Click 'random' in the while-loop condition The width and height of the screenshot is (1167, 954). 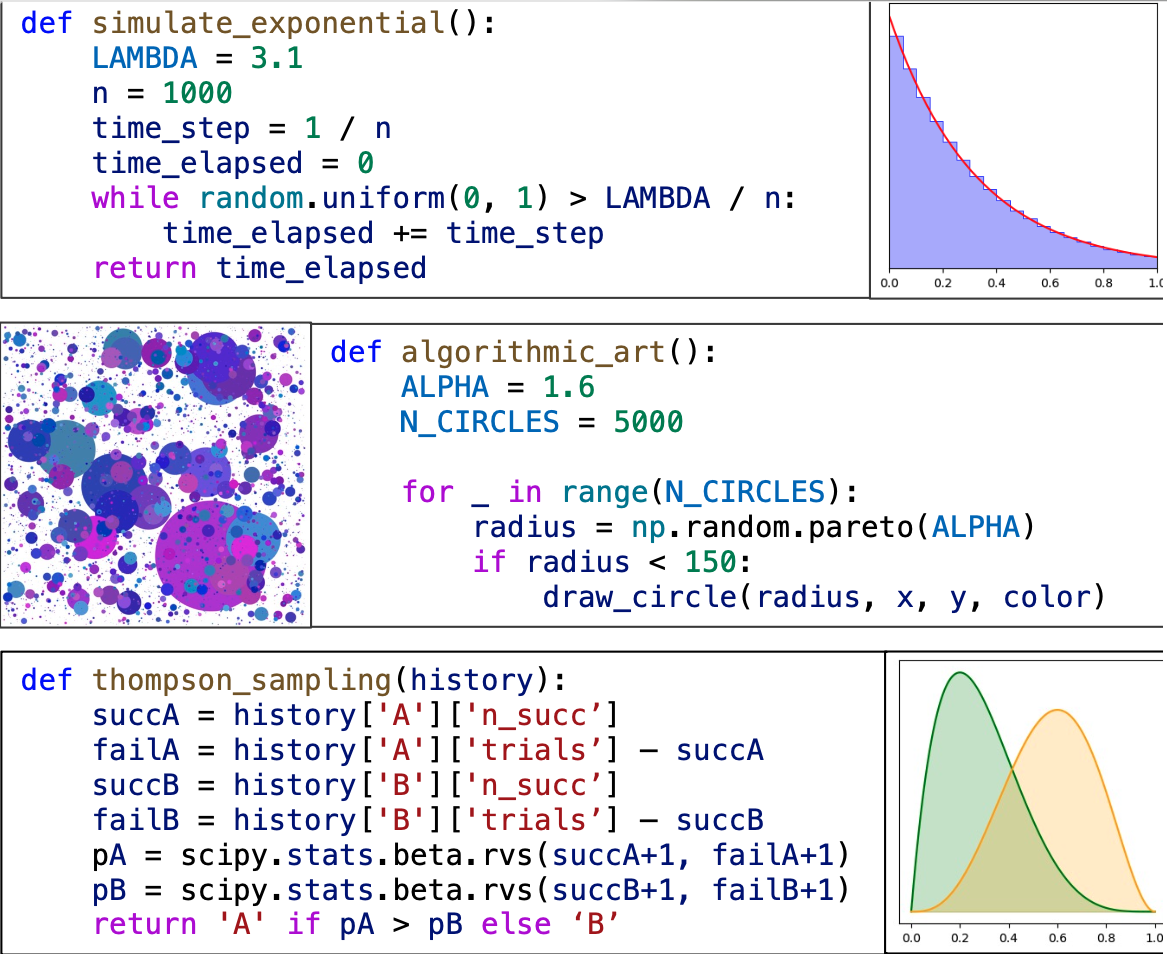coord(252,198)
